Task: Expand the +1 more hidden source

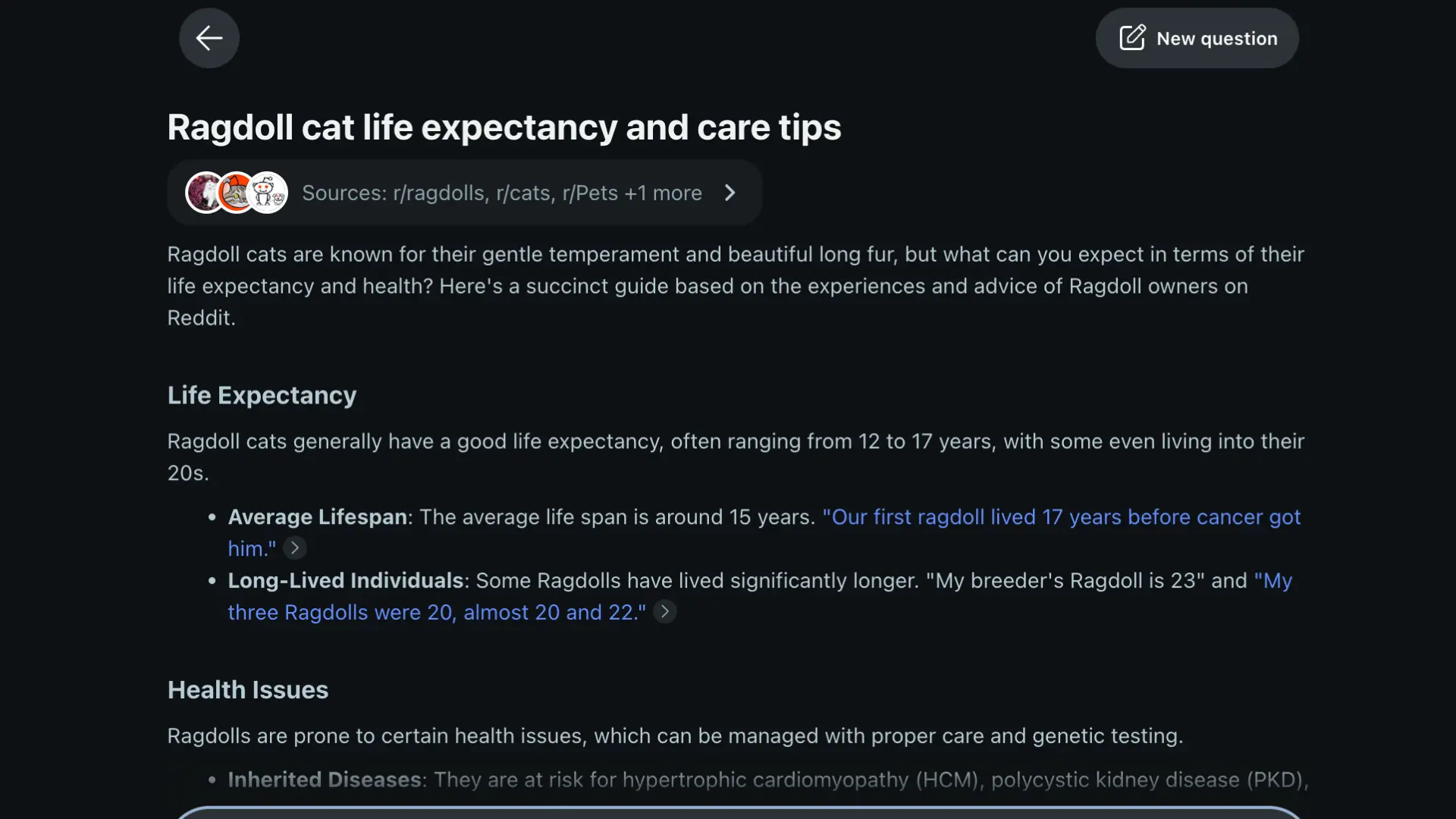Action: pos(664,193)
